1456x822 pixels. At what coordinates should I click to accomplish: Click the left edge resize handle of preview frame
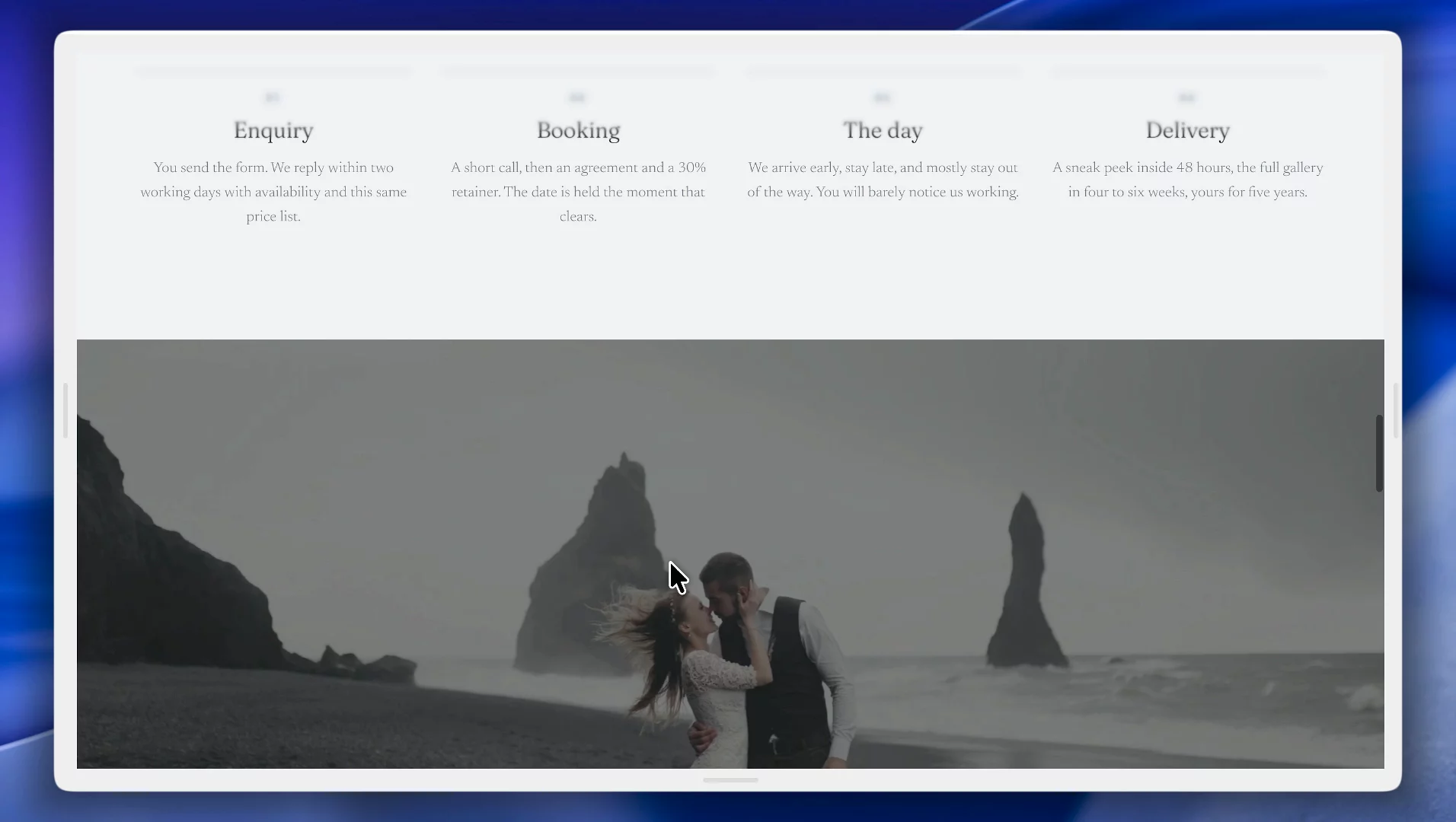click(65, 411)
